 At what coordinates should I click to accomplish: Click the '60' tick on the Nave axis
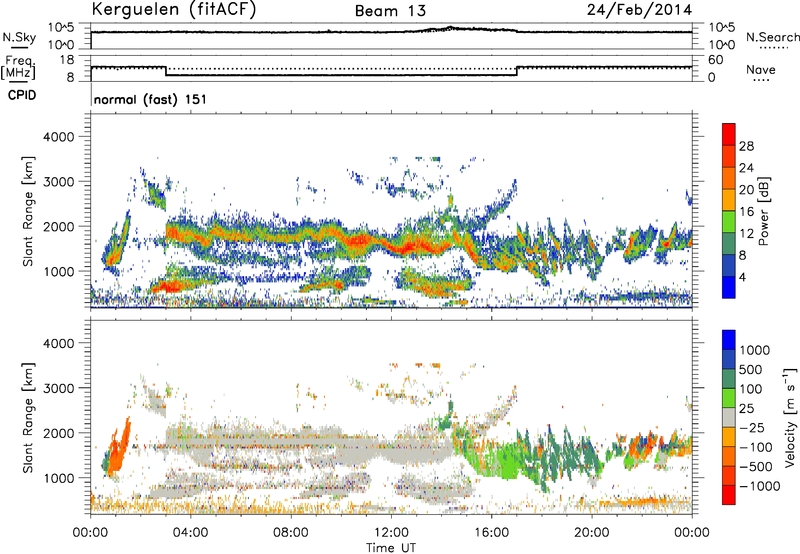click(715, 60)
